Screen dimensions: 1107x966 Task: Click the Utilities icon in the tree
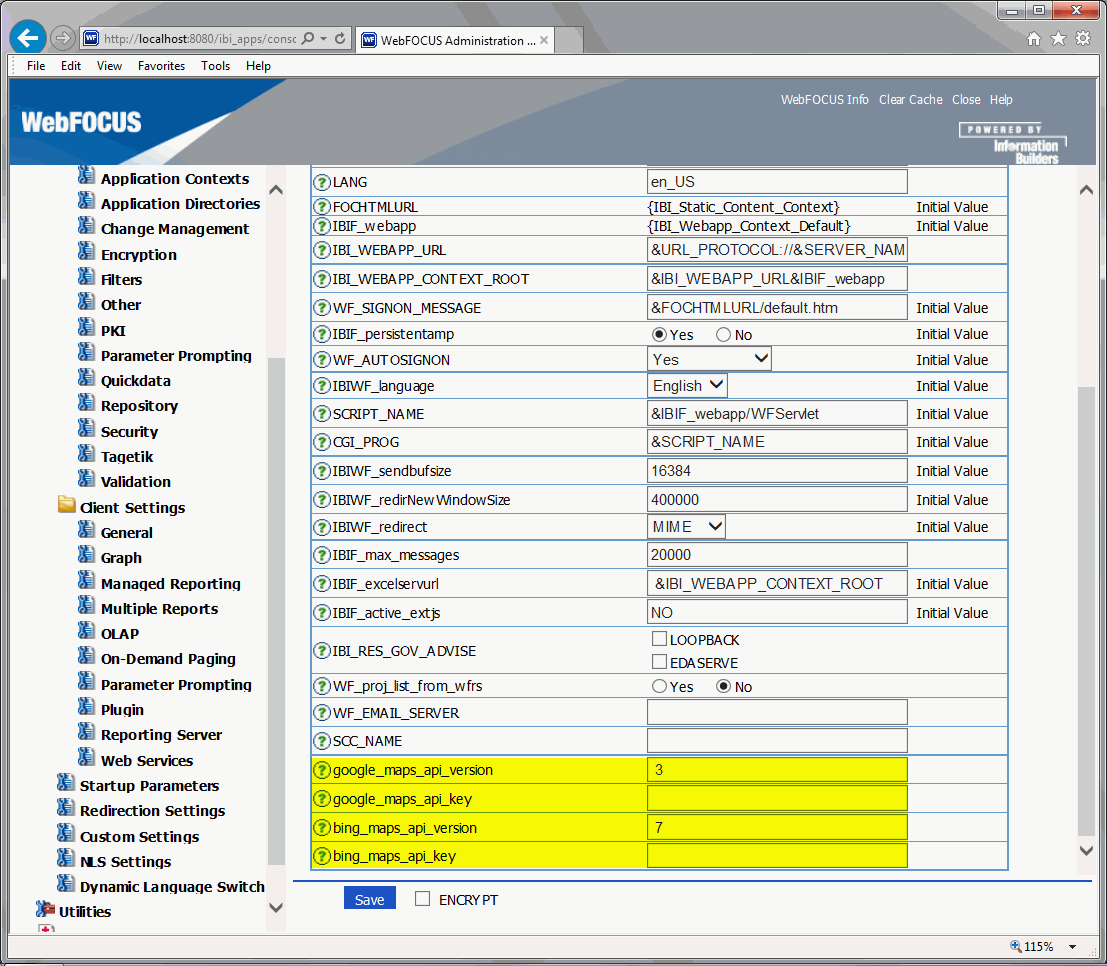(45, 909)
